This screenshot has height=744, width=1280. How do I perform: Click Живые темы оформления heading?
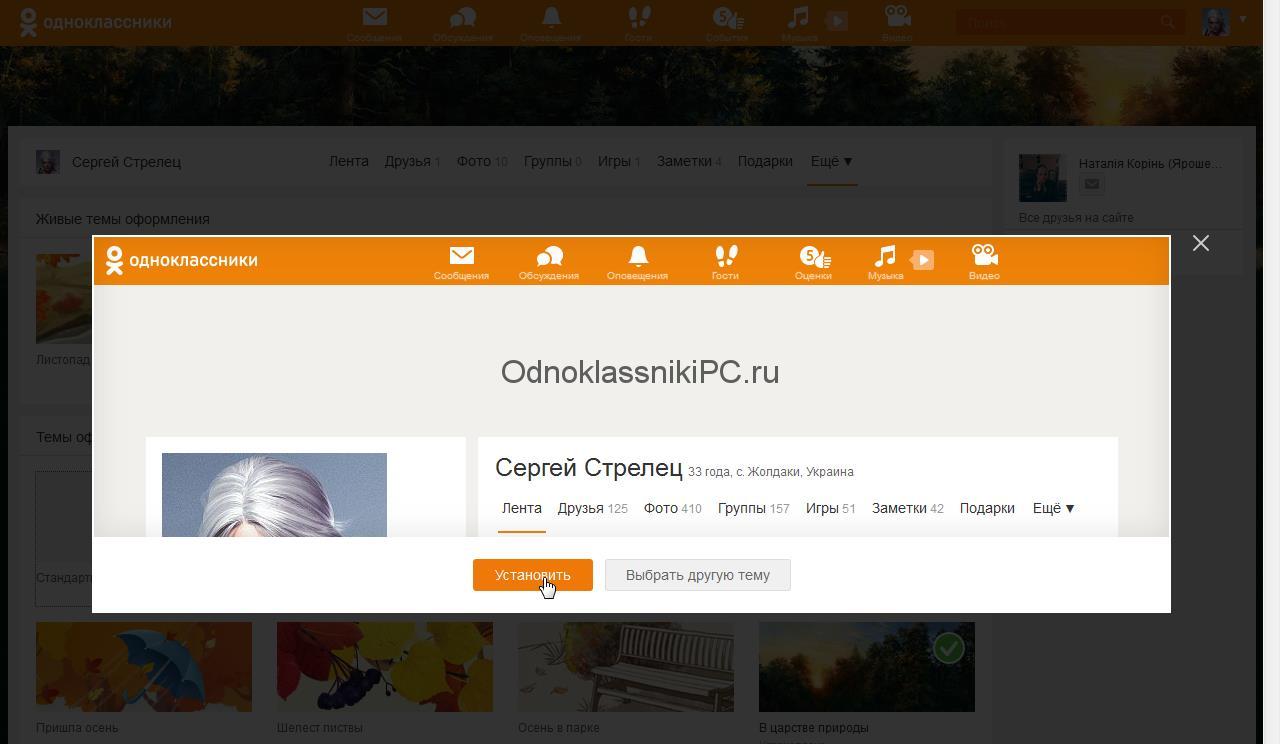tap(123, 219)
